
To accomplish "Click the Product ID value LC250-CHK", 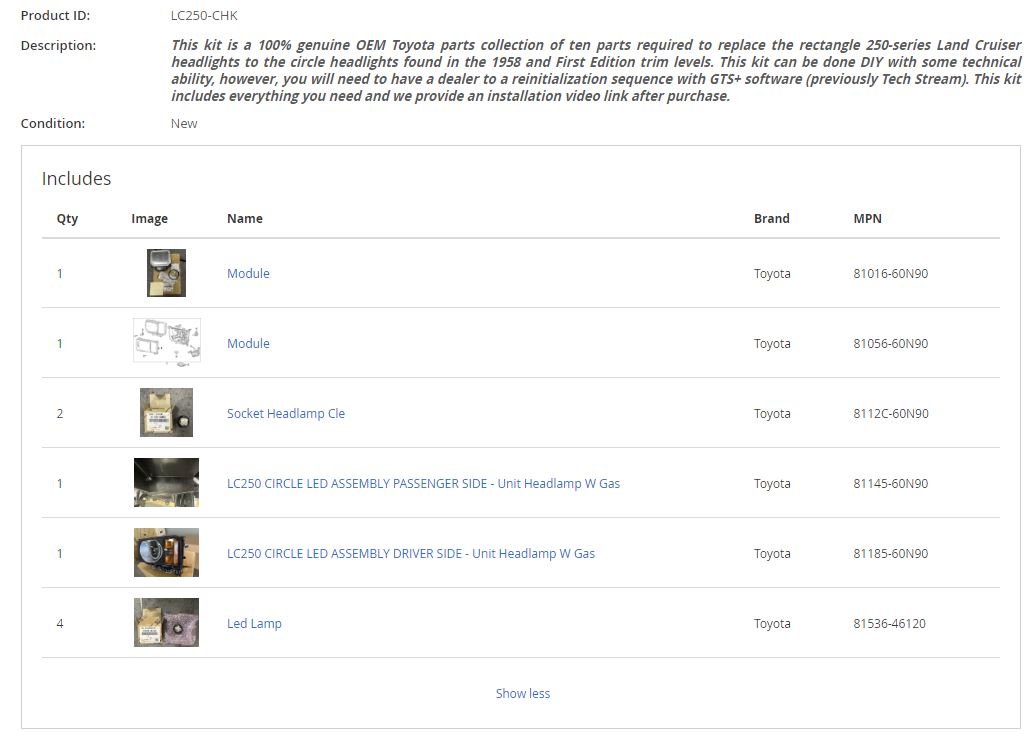I will (x=204, y=15).
